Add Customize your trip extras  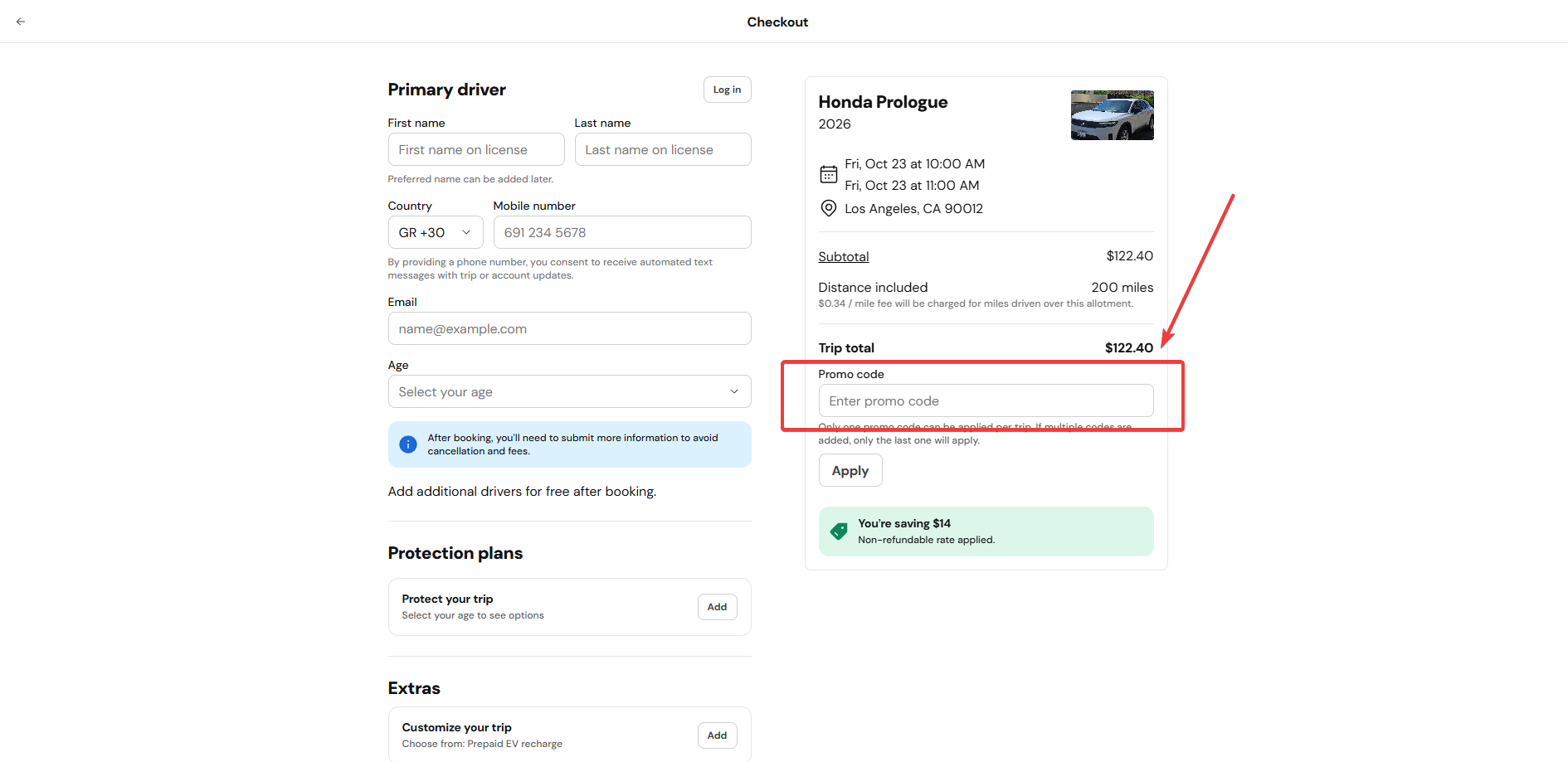click(x=718, y=735)
